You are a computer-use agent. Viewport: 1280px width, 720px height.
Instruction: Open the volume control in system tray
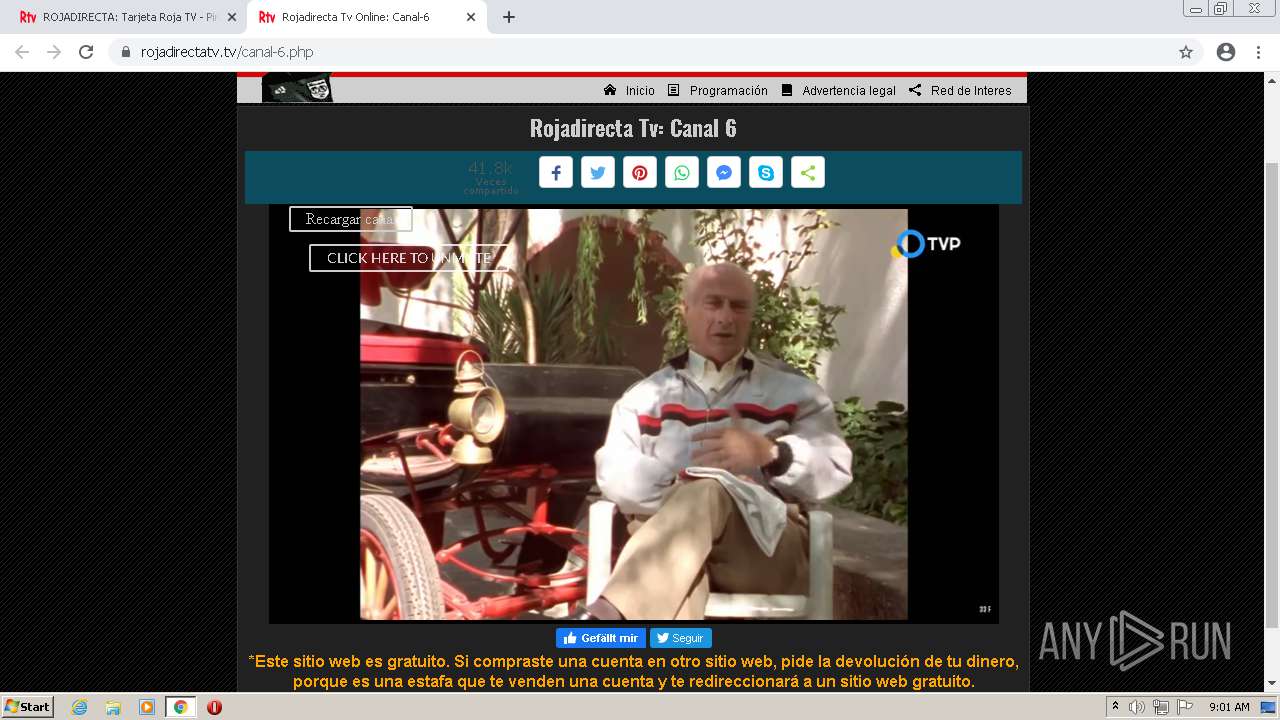click(x=1137, y=707)
